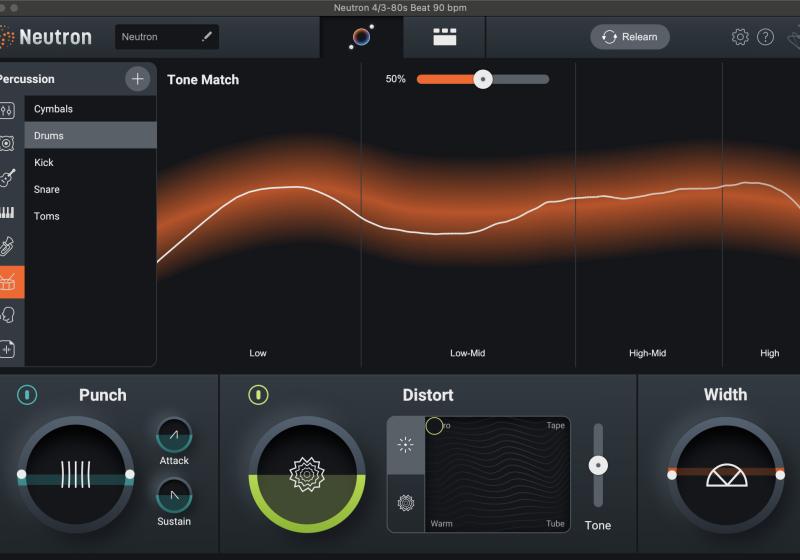Click the window title Neutron 4/3-80s Beat
This screenshot has height=560, width=800.
click(x=400, y=8)
